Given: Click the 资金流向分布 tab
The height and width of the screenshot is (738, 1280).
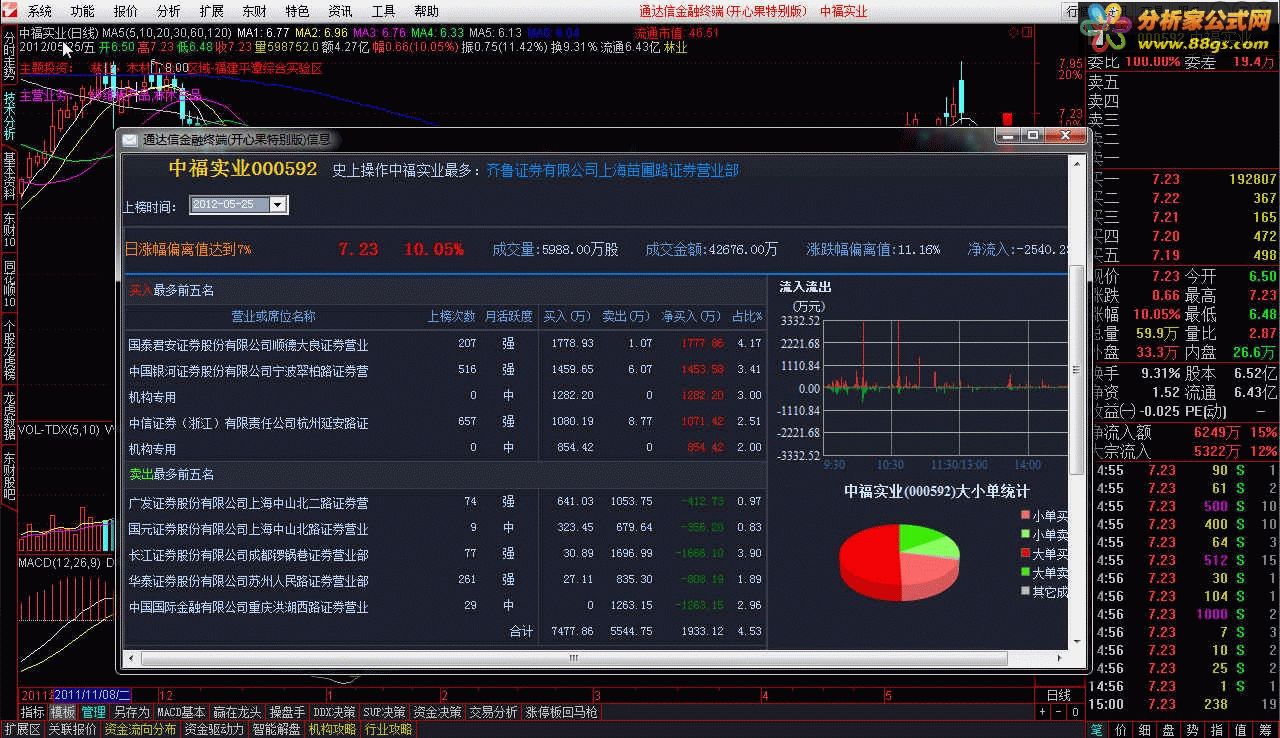Looking at the screenshot, I should pyautogui.click(x=140, y=729).
